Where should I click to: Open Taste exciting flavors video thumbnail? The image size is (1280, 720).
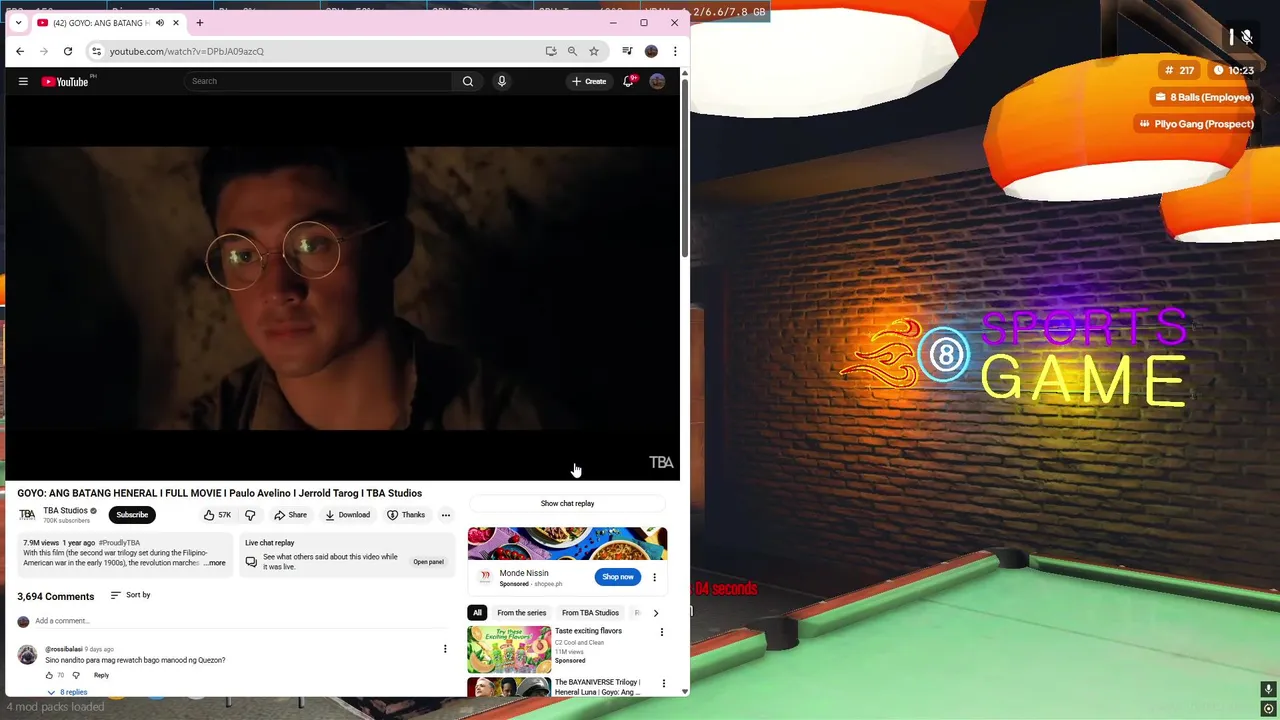tap(509, 648)
